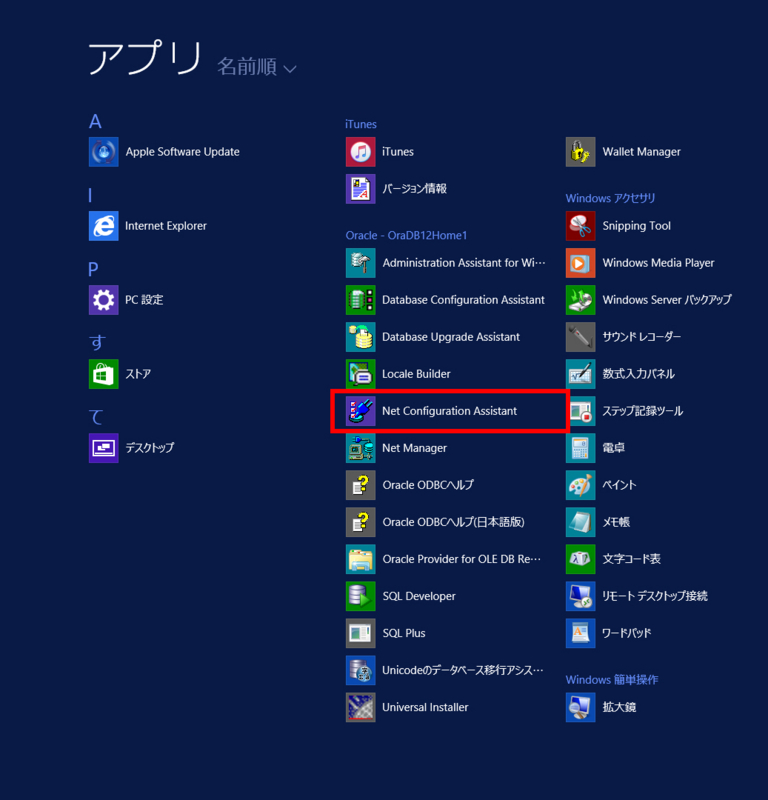
Task: Open the Unicodeのデータベース移行アシスタント icon
Action: click(x=360, y=670)
